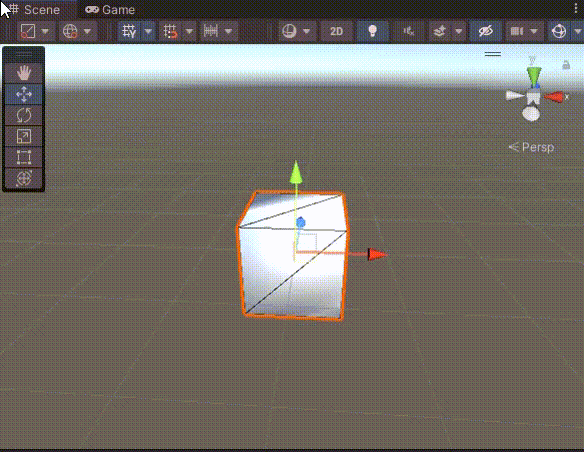Toggle grid visibility icon

click(x=129, y=31)
